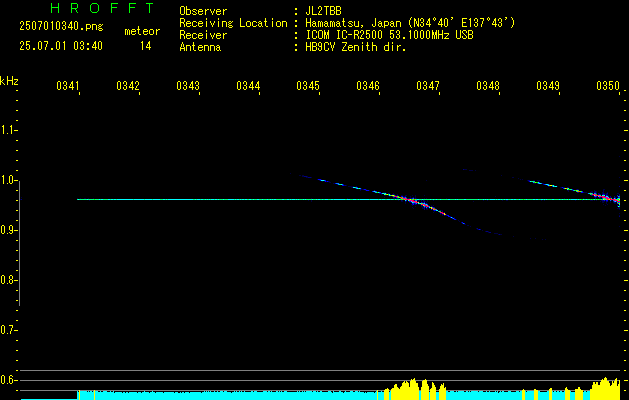Click time axis marker 0342
The height and width of the screenshot is (400, 629).
point(128,86)
